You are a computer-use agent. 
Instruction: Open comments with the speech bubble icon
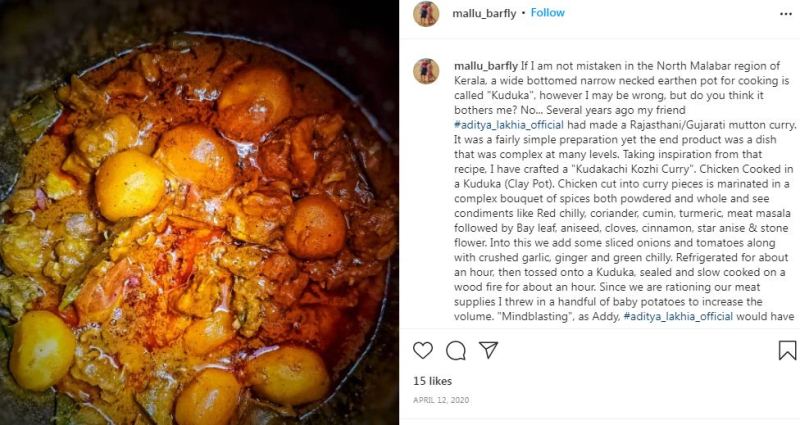click(x=456, y=351)
